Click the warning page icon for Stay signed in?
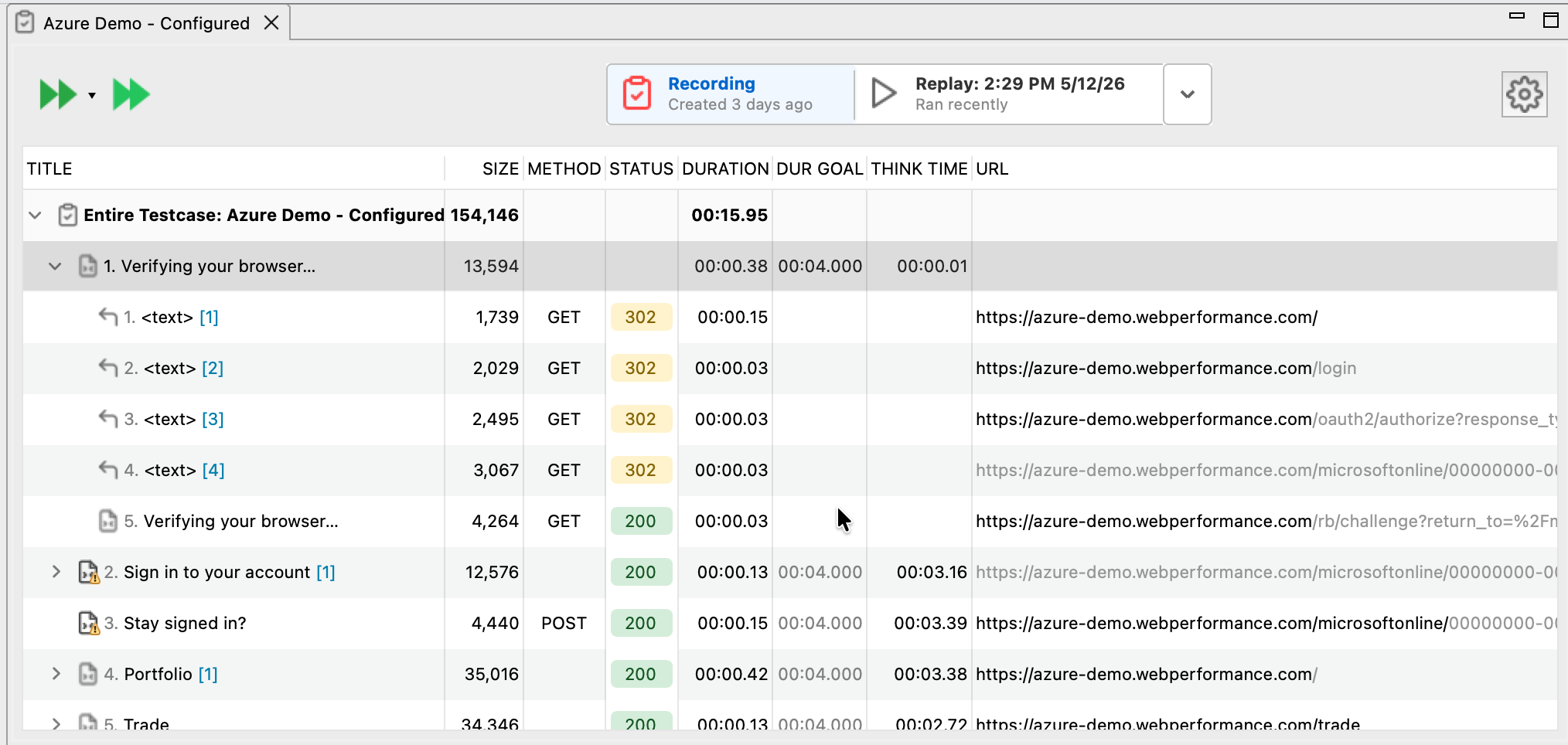1568x745 pixels. tap(89, 623)
